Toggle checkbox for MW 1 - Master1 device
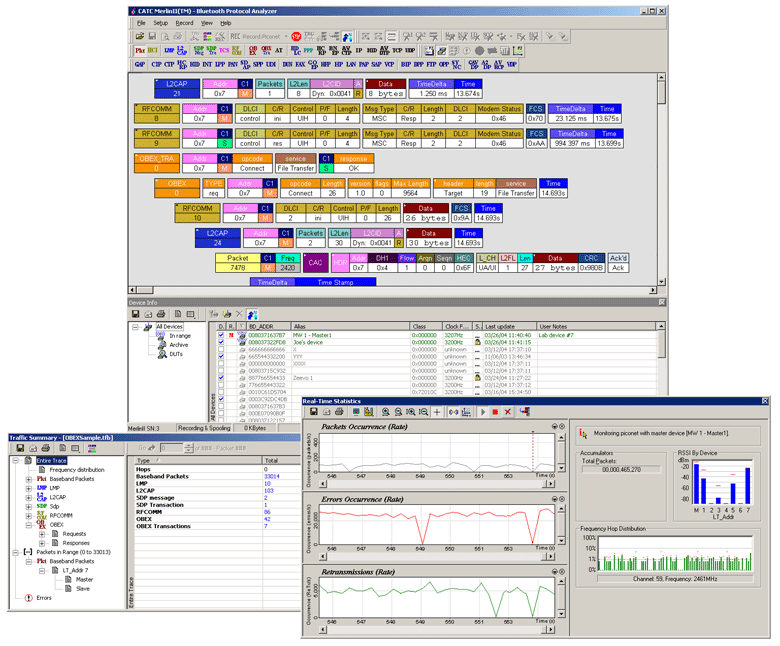The height and width of the screenshot is (646, 780). [221, 335]
